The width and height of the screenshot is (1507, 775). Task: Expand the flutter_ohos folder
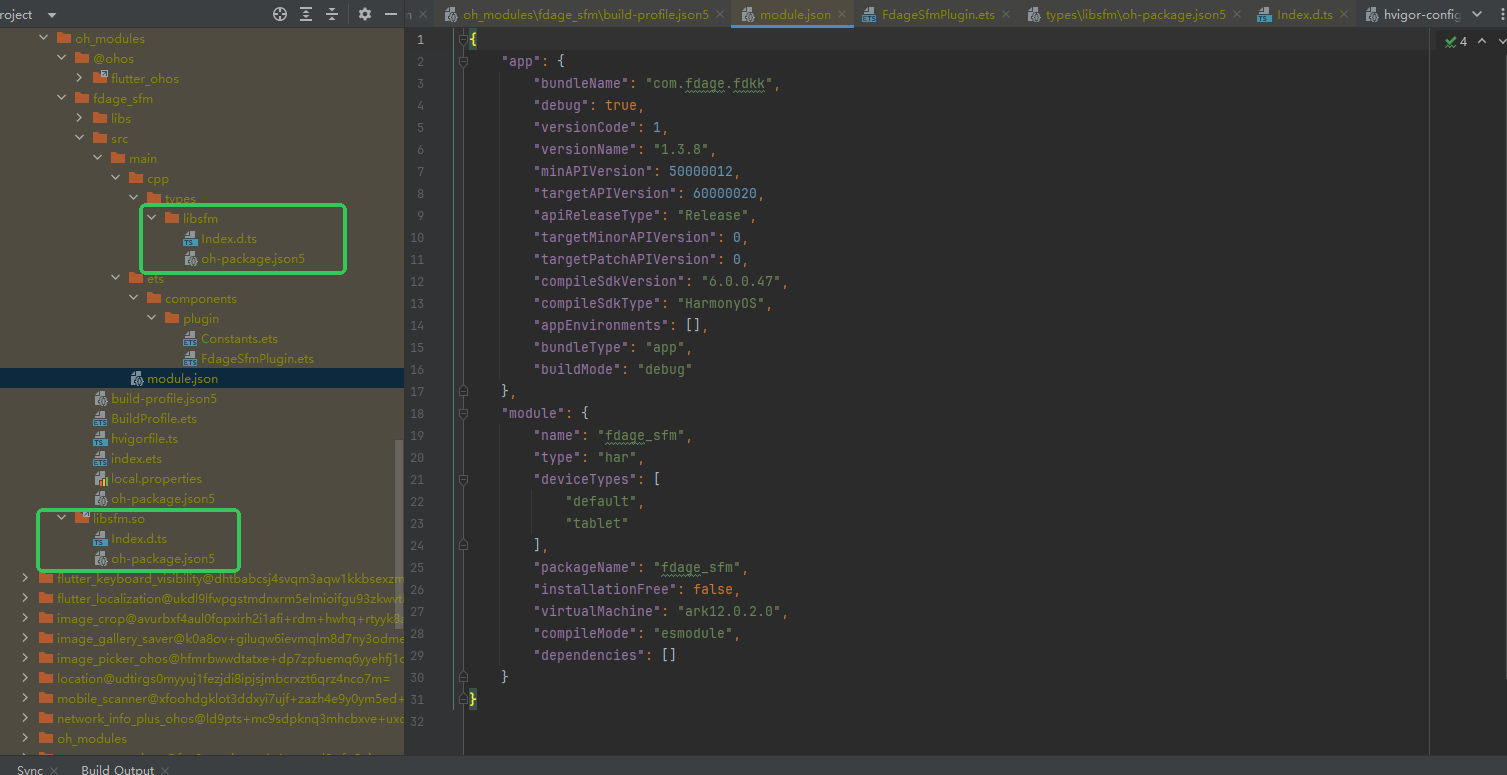click(80, 78)
